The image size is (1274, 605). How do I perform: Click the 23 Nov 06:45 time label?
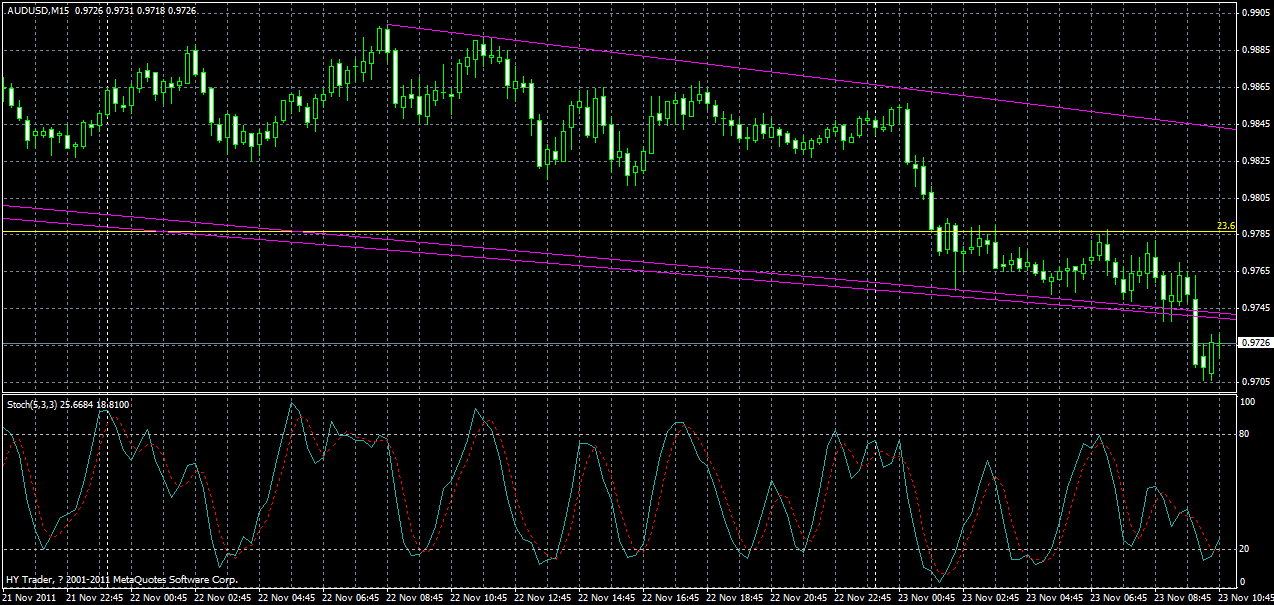pyautogui.click(x=1119, y=597)
